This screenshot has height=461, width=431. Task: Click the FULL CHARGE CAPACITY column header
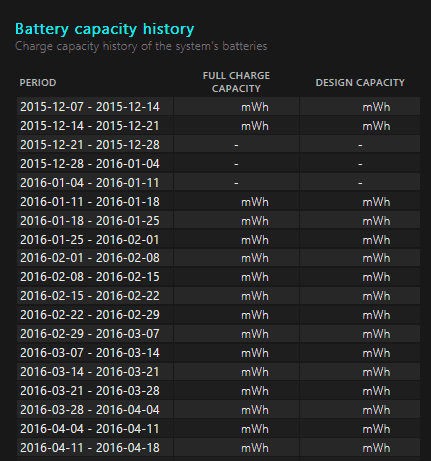point(236,82)
